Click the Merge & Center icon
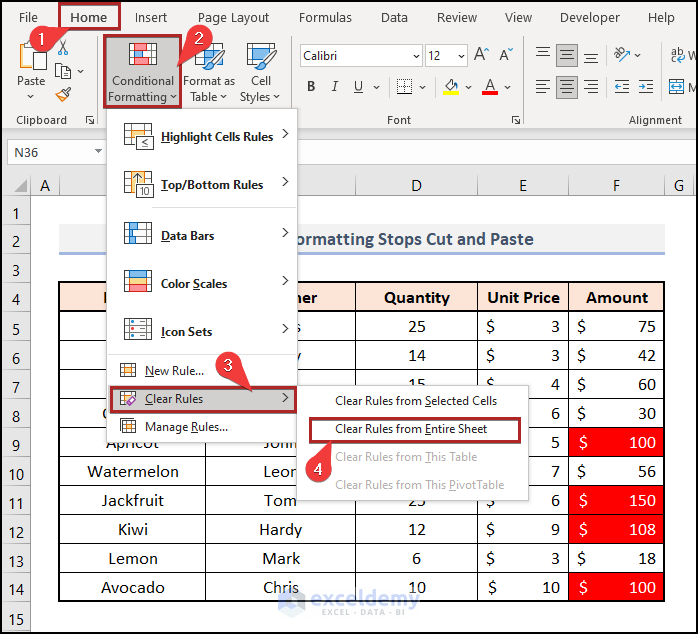698x634 pixels. [x=676, y=87]
